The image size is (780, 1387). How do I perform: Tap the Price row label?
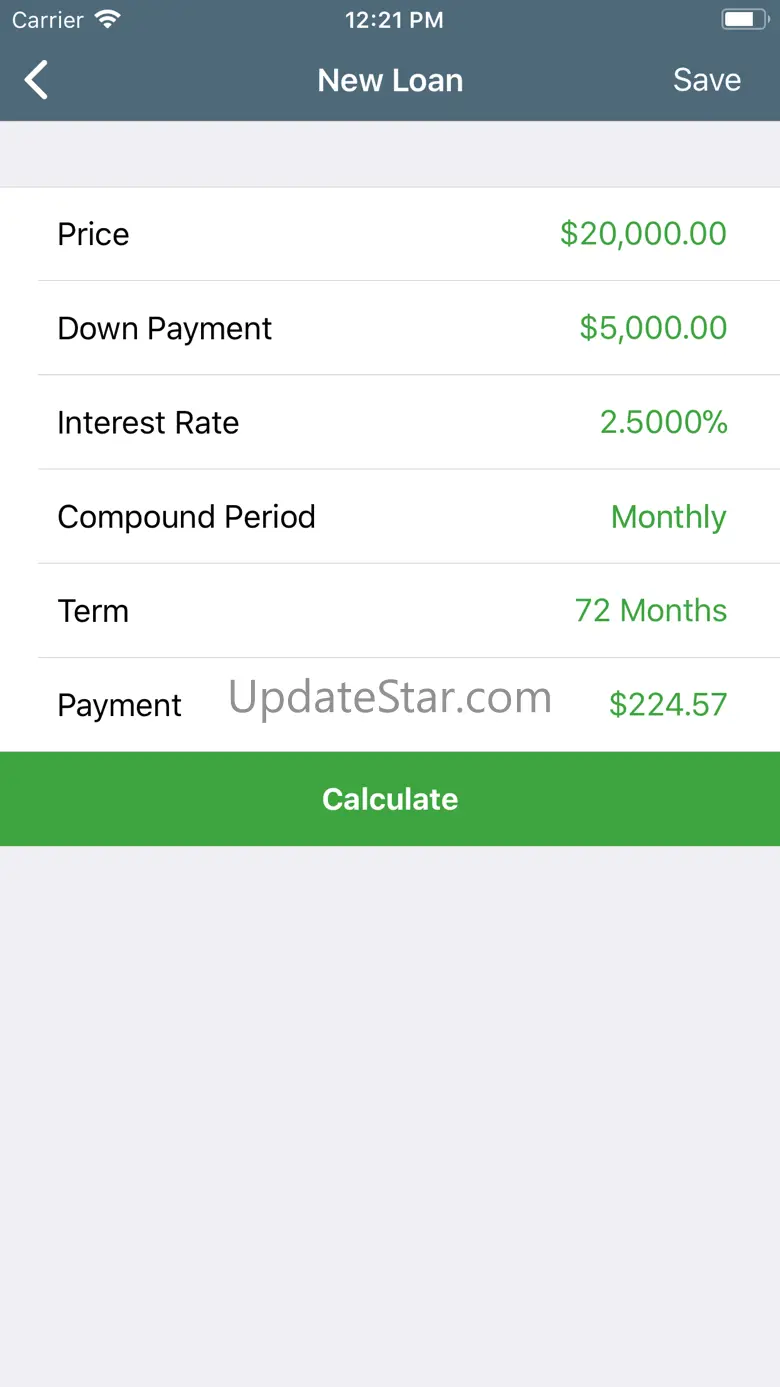pyautogui.click(x=93, y=234)
